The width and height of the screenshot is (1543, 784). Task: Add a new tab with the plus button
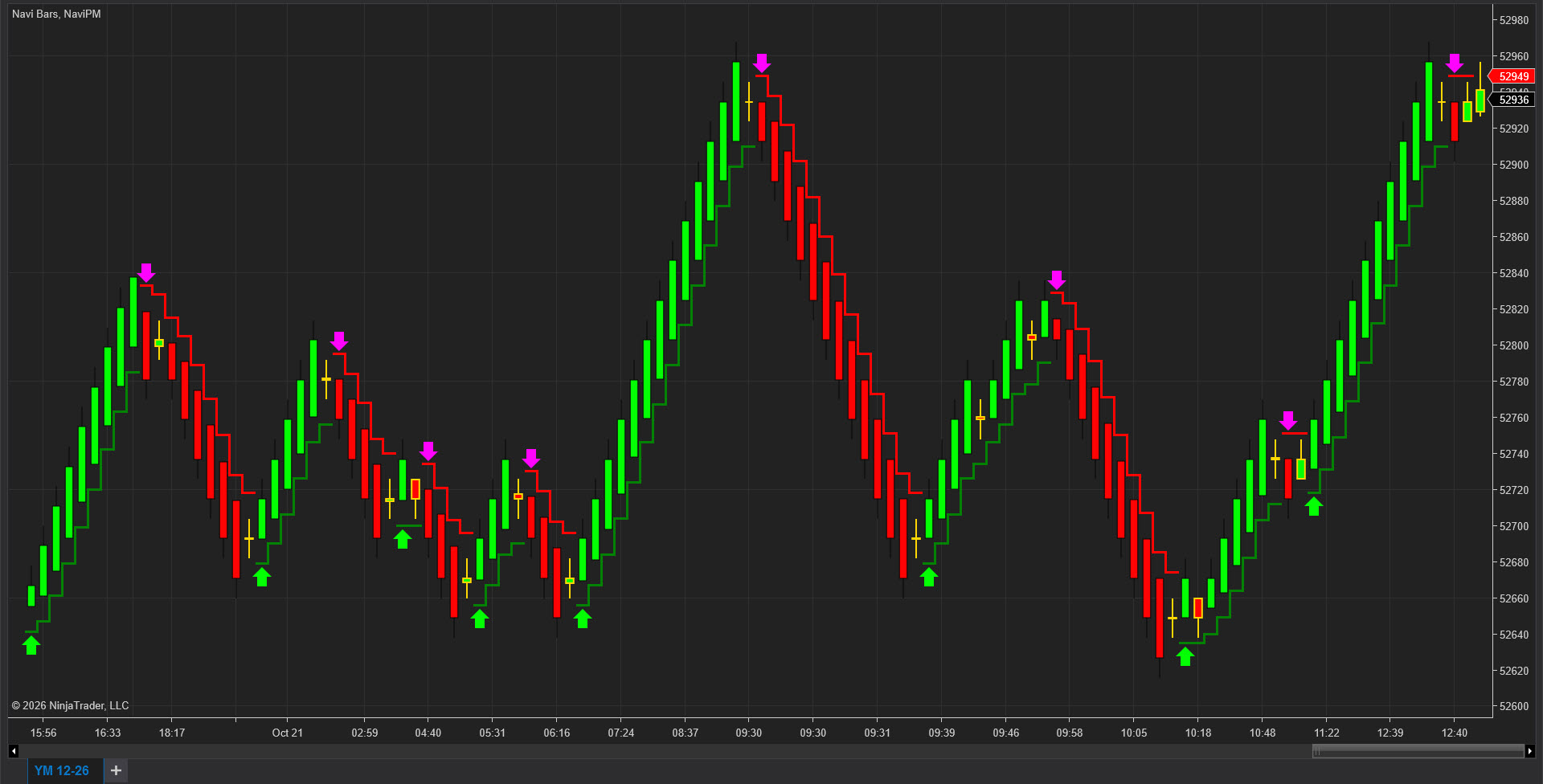pyautogui.click(x=116, y=770)
